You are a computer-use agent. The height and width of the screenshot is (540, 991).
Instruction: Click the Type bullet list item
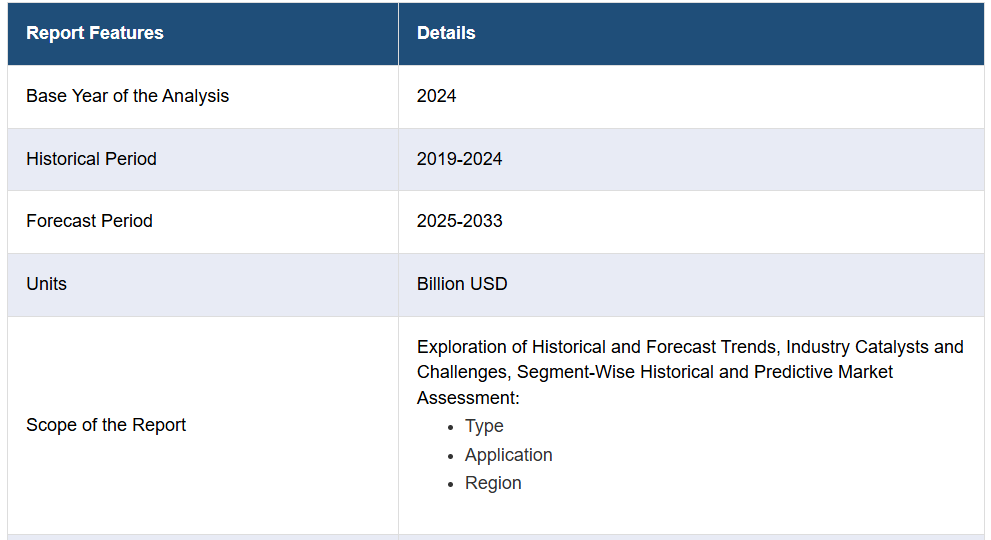tap(484, 426)
